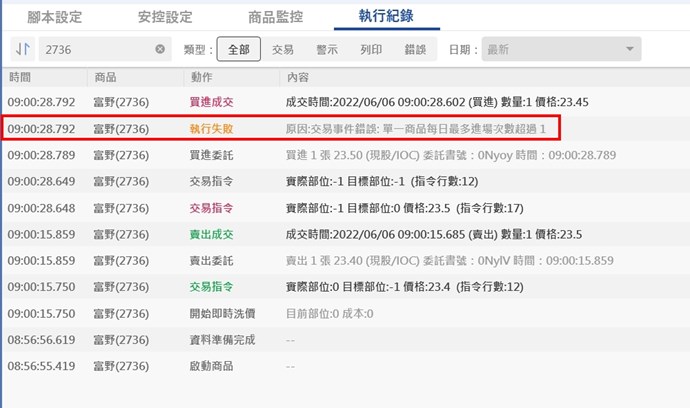
Task: Click the 內容 column header
Action: tap(297, 77)
